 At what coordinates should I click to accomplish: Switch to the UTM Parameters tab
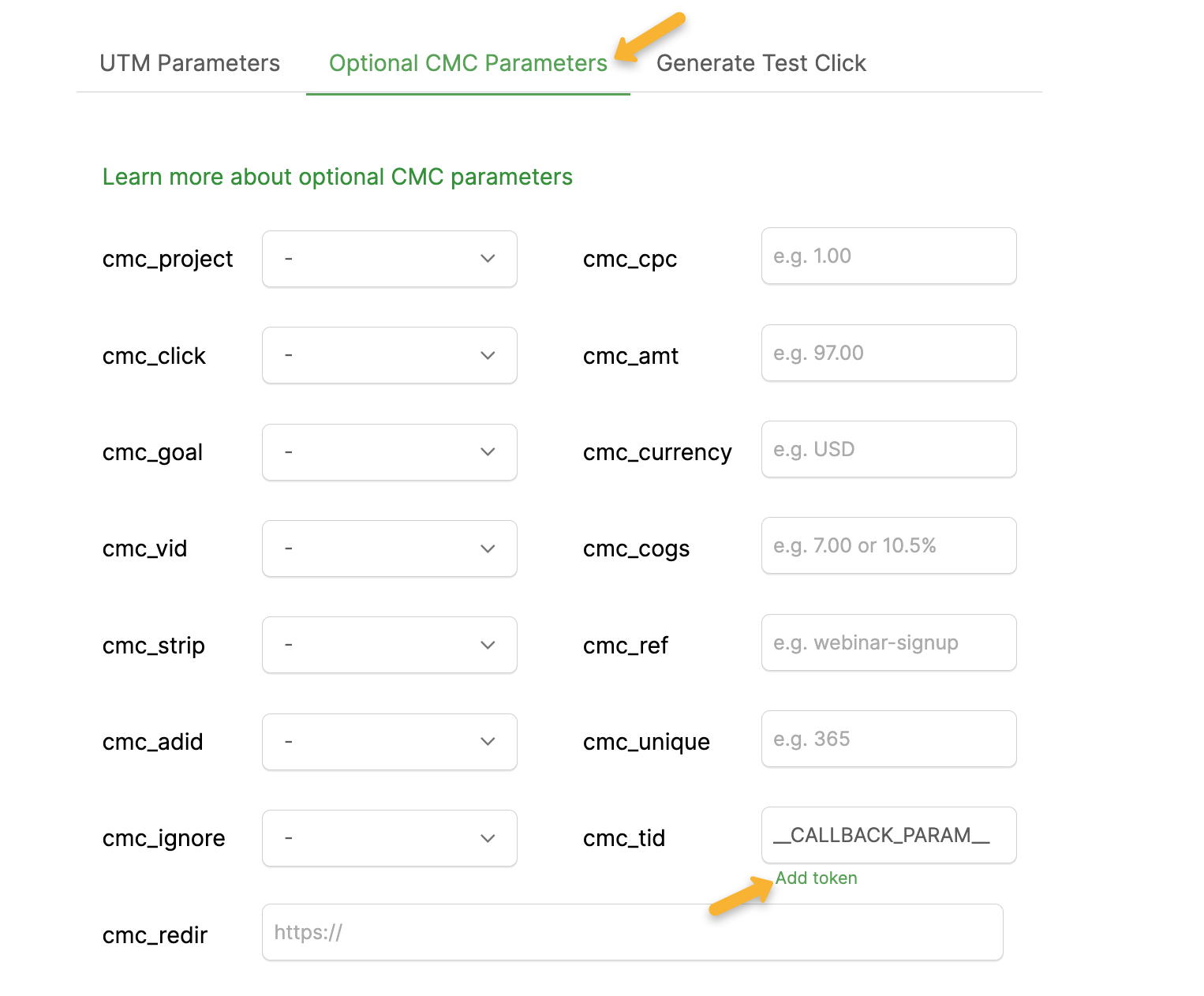coord(189,63)
